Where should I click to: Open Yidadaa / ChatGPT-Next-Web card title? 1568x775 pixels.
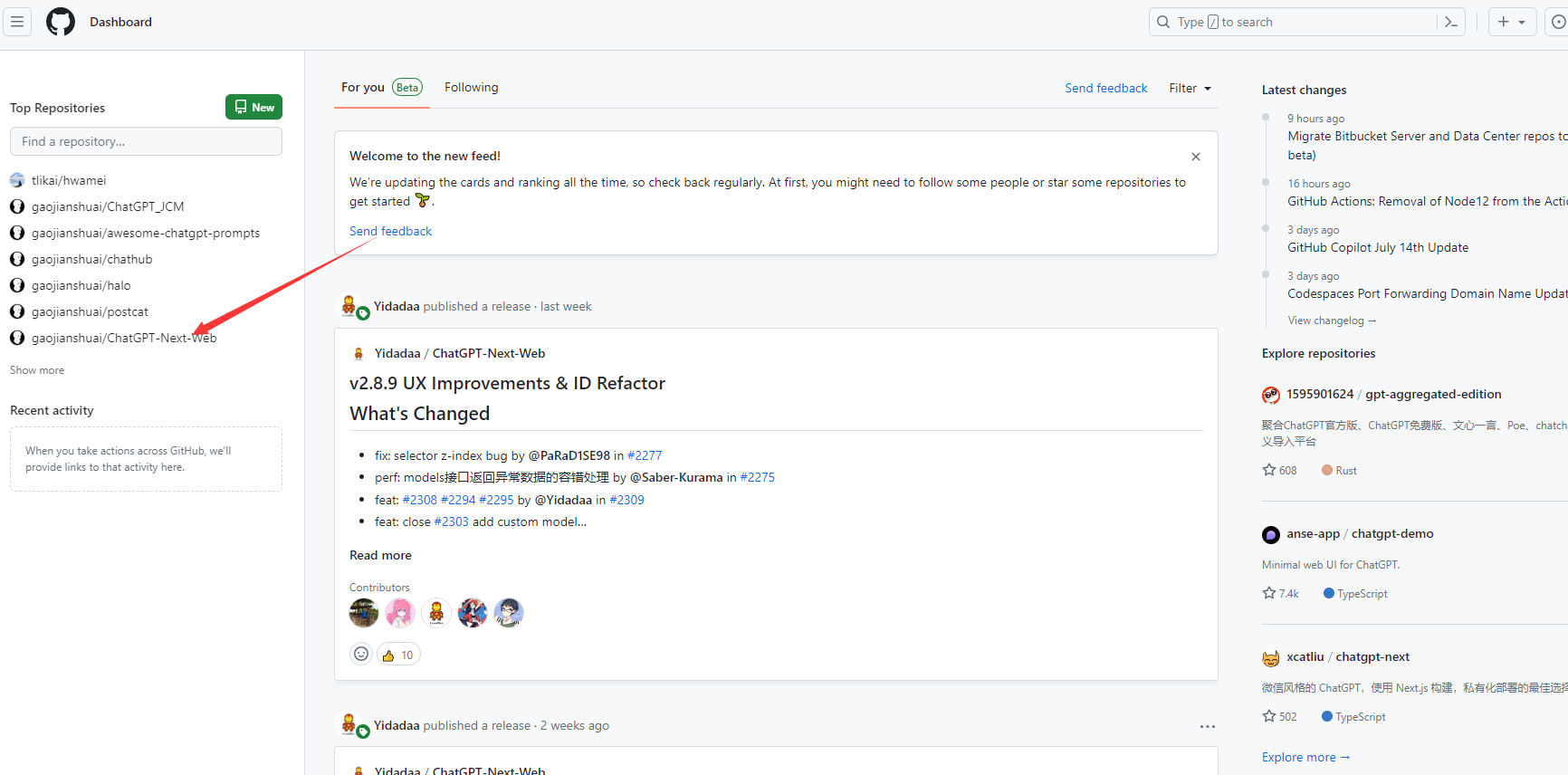click(x=460, y=353)
